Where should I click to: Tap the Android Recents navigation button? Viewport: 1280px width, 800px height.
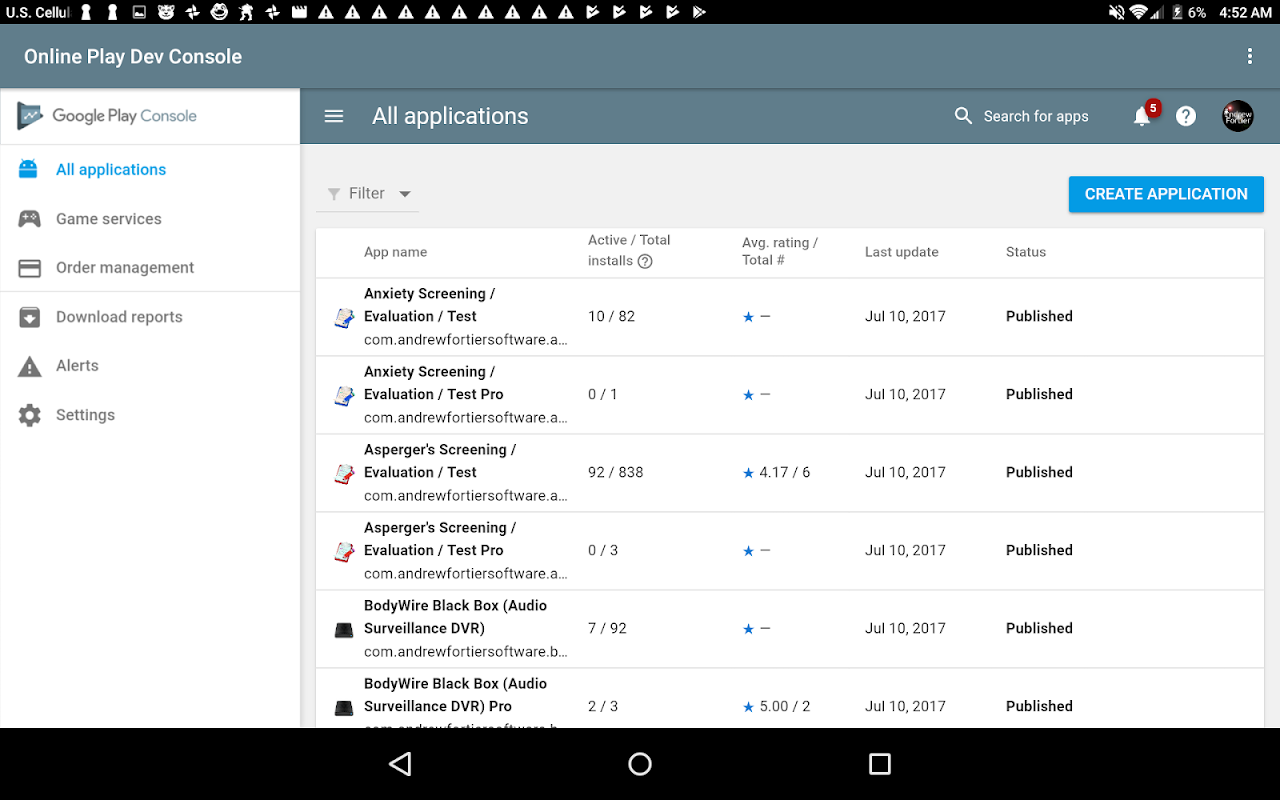pyautogui.click(x=880, y=764)
